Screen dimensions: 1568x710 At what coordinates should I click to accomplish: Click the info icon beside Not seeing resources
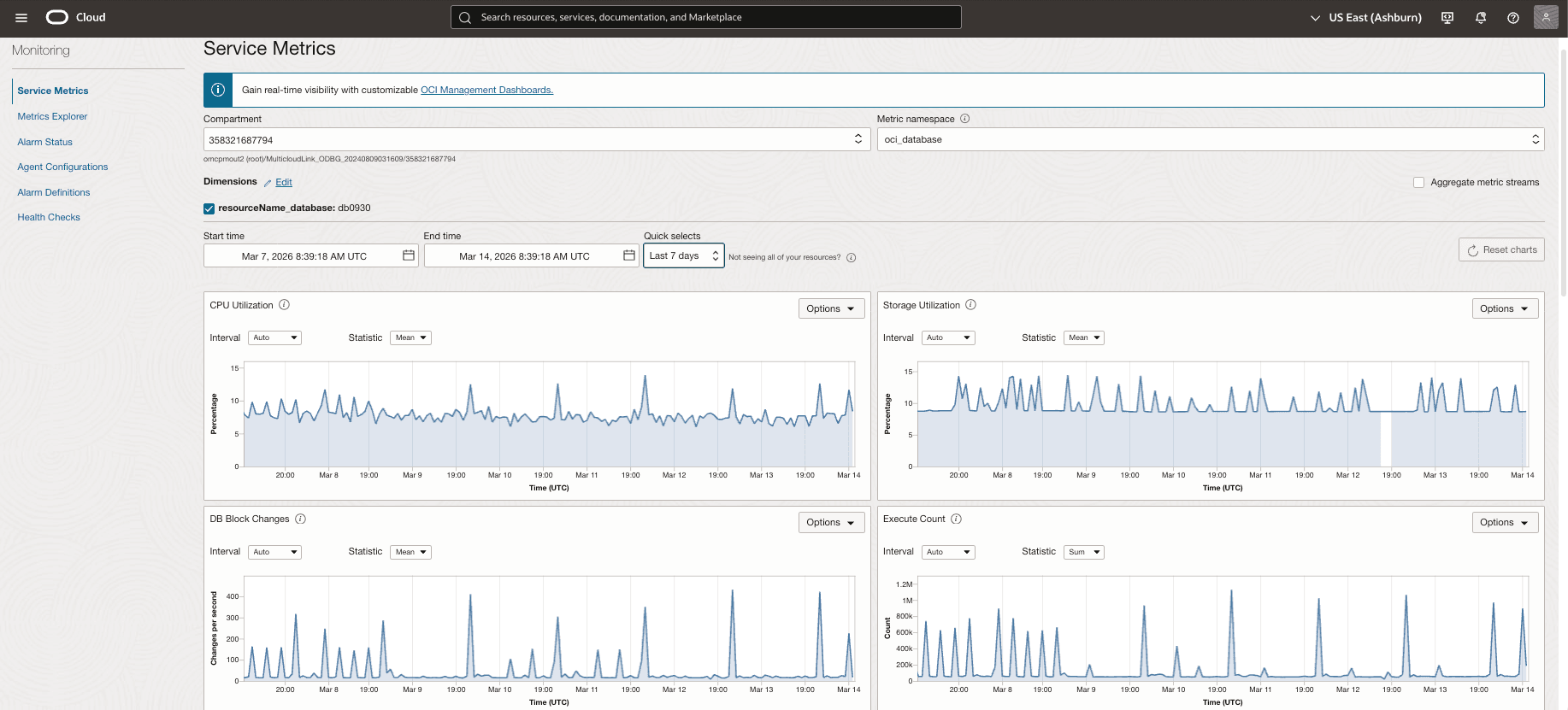click(852, 257)
